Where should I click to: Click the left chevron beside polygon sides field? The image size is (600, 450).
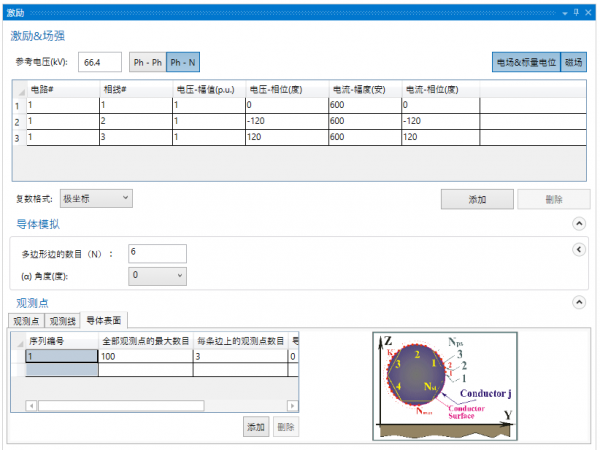[578, 250]
